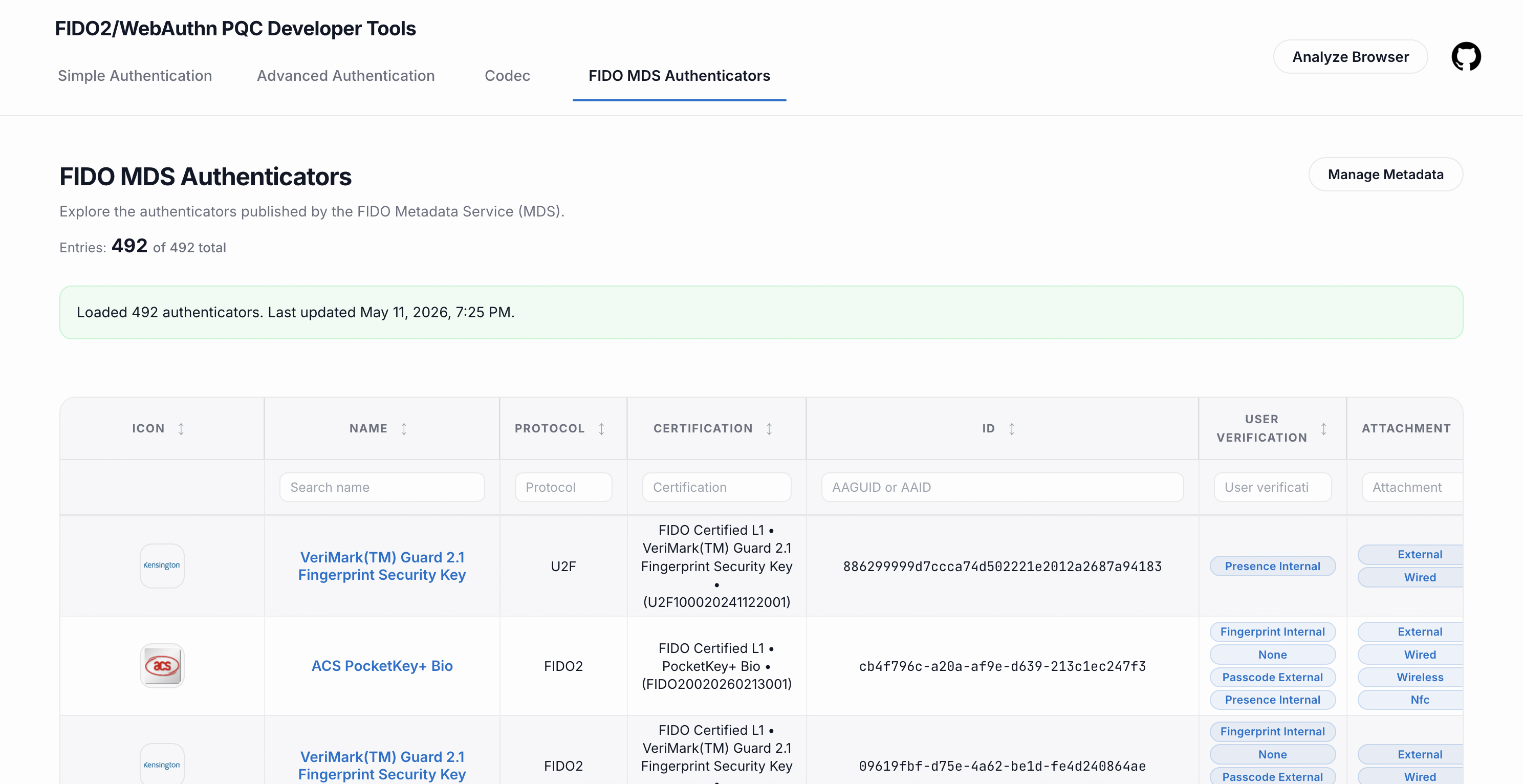Focus the User verification filter field
The width and height of the screenshot is (1523, 784).
1272,487
